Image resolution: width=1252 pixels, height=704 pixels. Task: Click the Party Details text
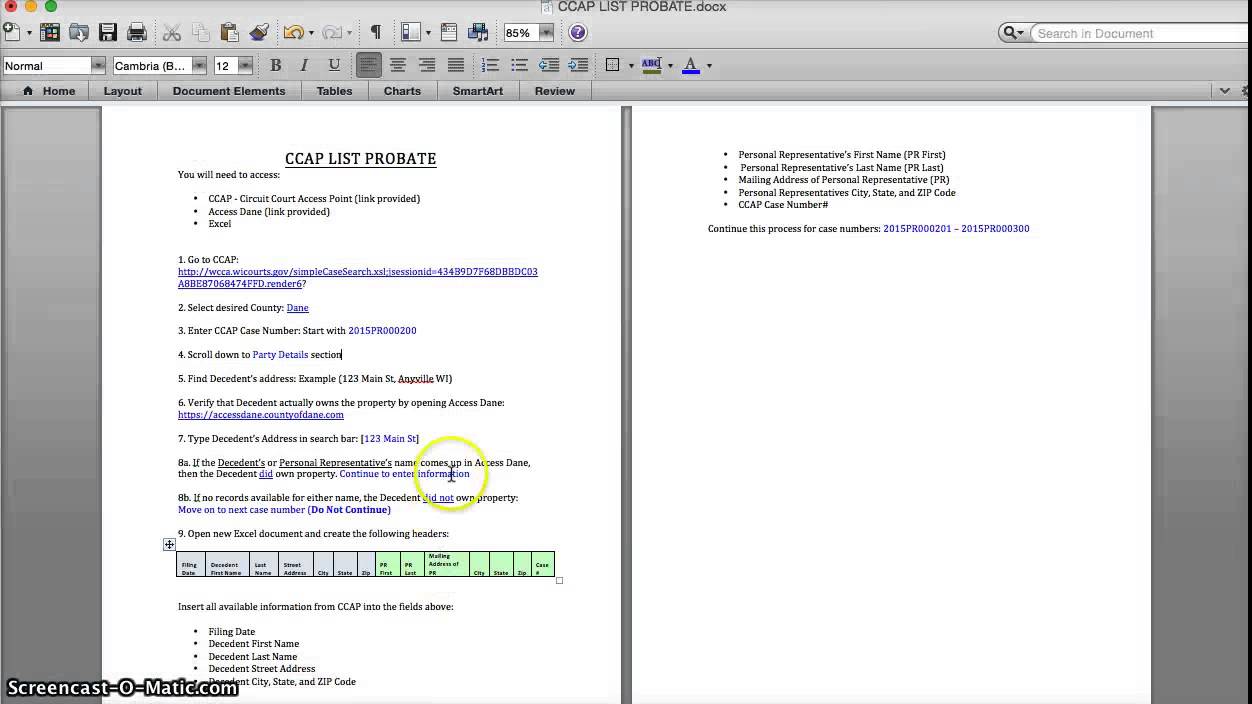pyautogui.click(x=280, y=355)
